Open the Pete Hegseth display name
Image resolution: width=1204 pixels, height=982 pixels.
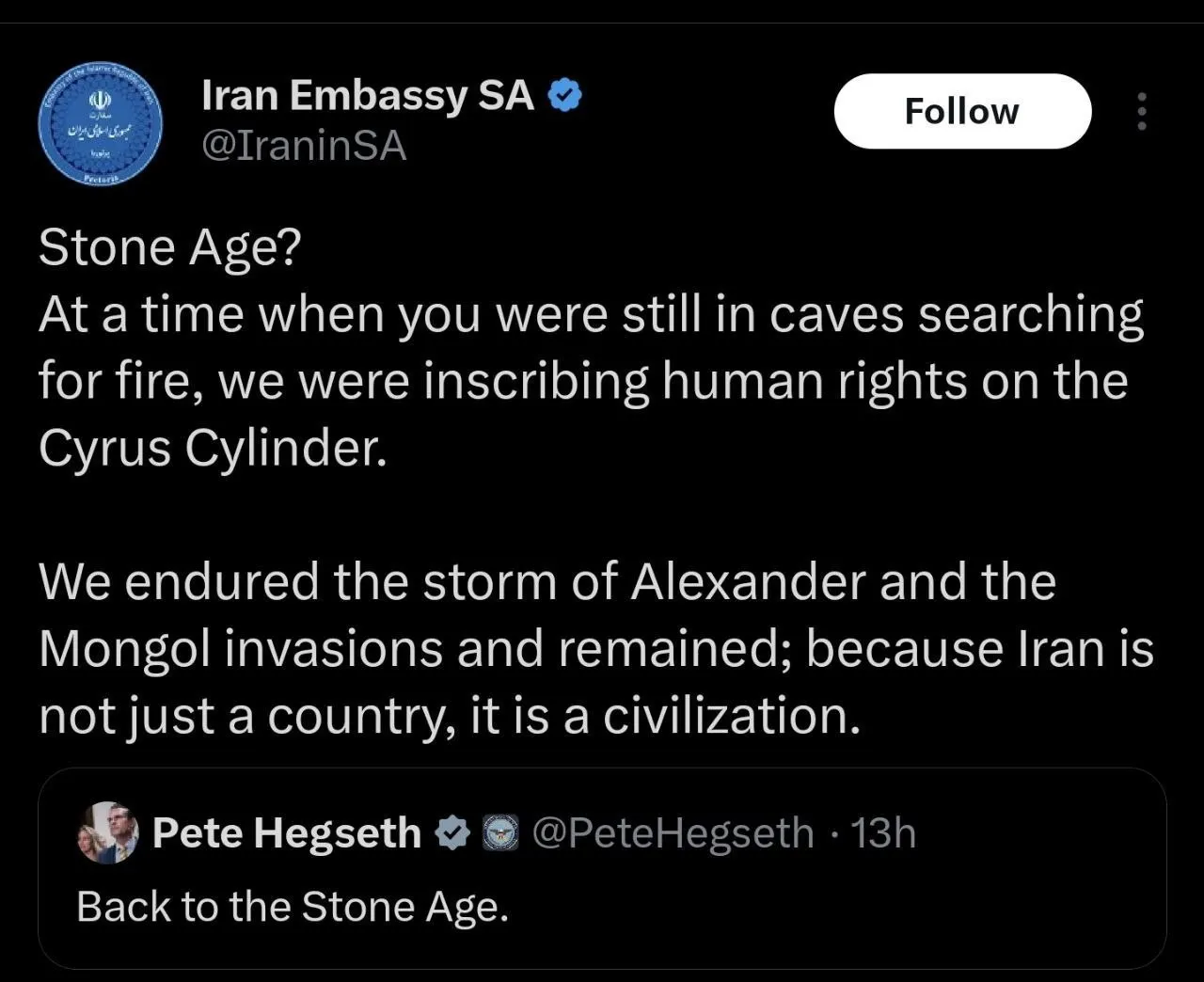[x=287, y=832]
